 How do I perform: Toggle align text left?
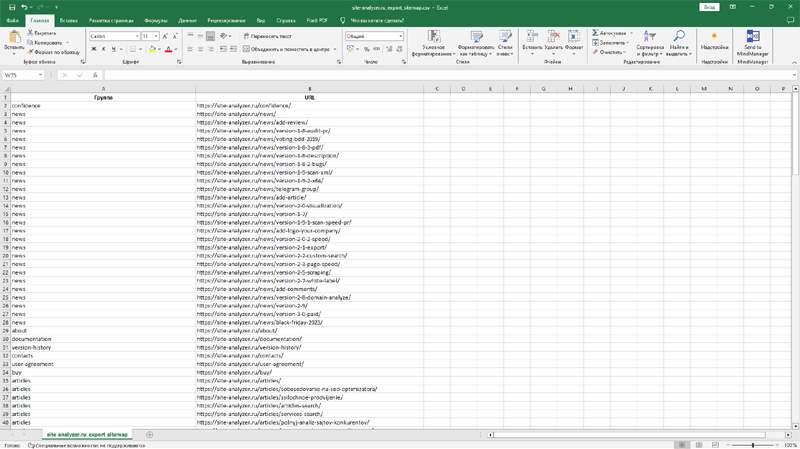click(x=190, y=49)
